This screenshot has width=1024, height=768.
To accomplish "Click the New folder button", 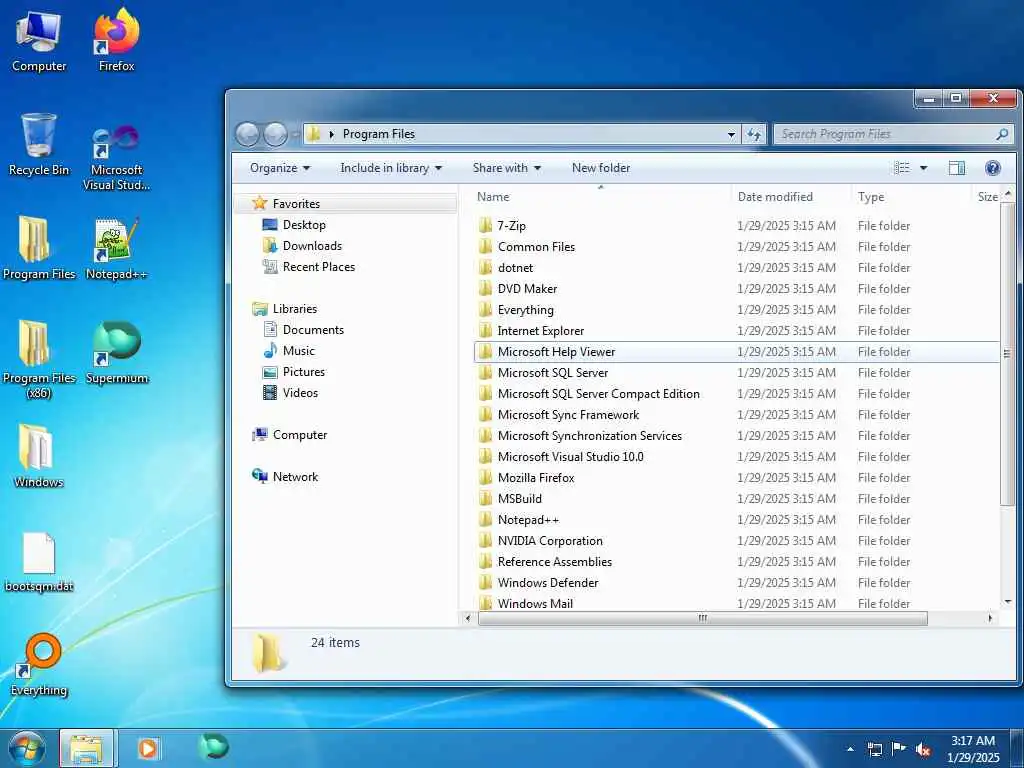I will (x=601, y=168).
